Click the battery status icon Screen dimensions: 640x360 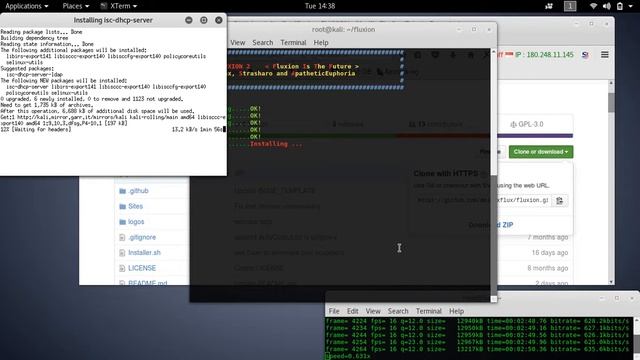pos(620,6)
